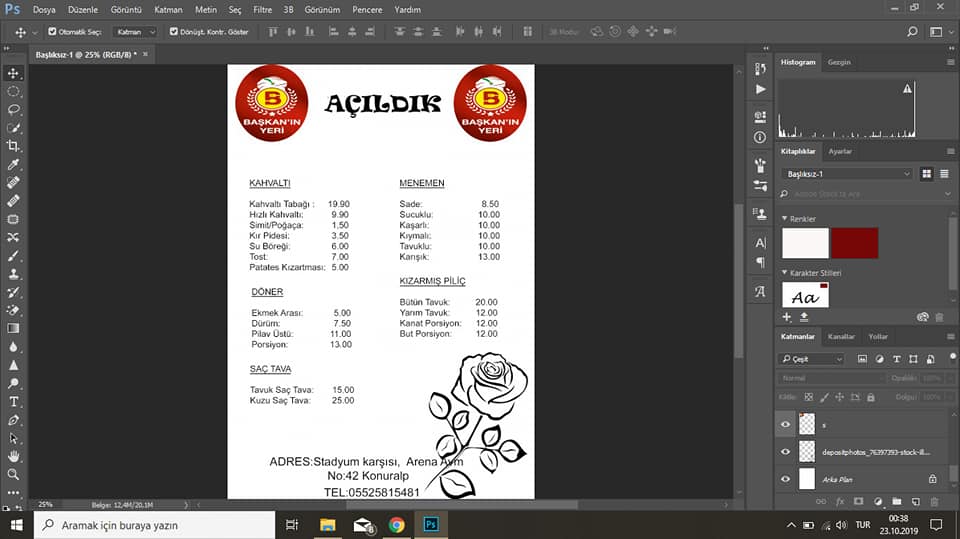Select the Gradient tool
The image size is (960, 539).
pyautogui.click(x=13, y=328)
